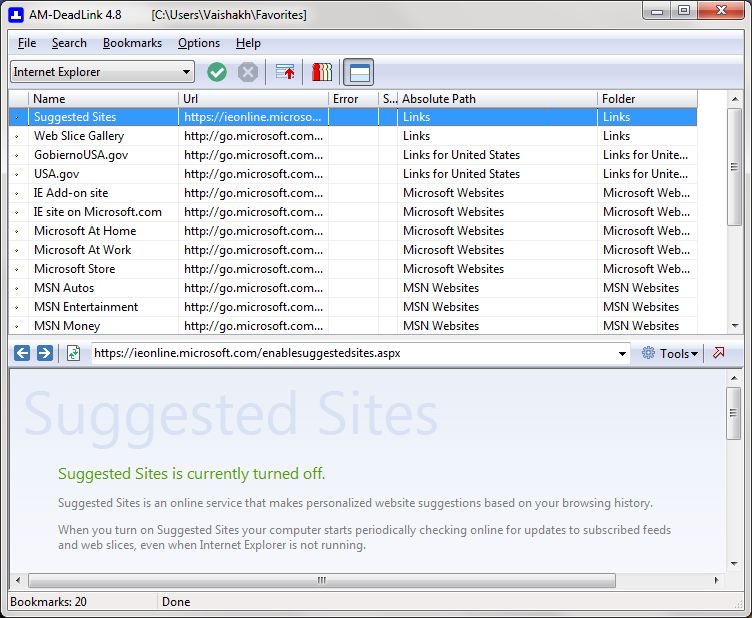Image resolution: width=752 pixels, height=618 pixels.
Task: Open link in external browser red arrow icon
Action: point(718,353)
